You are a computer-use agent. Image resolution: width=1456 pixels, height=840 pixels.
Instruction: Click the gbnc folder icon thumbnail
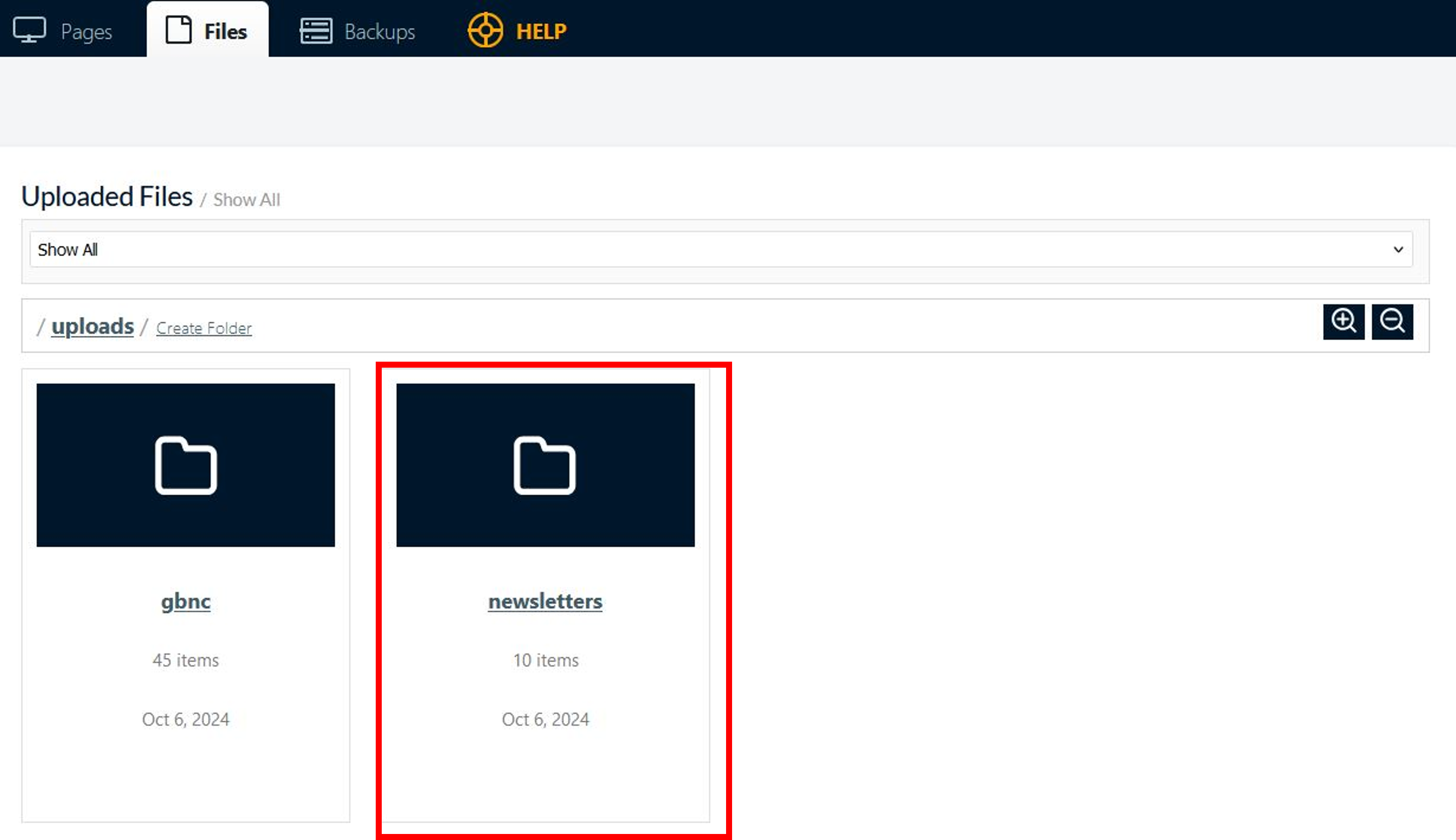(185, 465)
